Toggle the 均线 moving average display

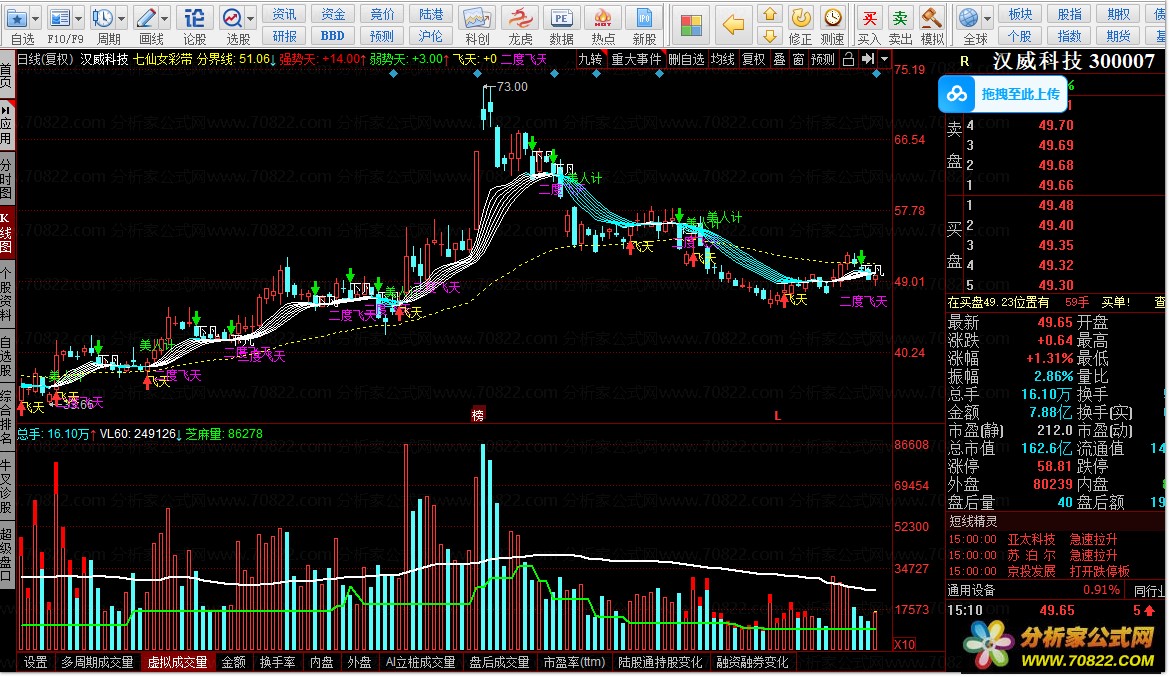[722, 59]
